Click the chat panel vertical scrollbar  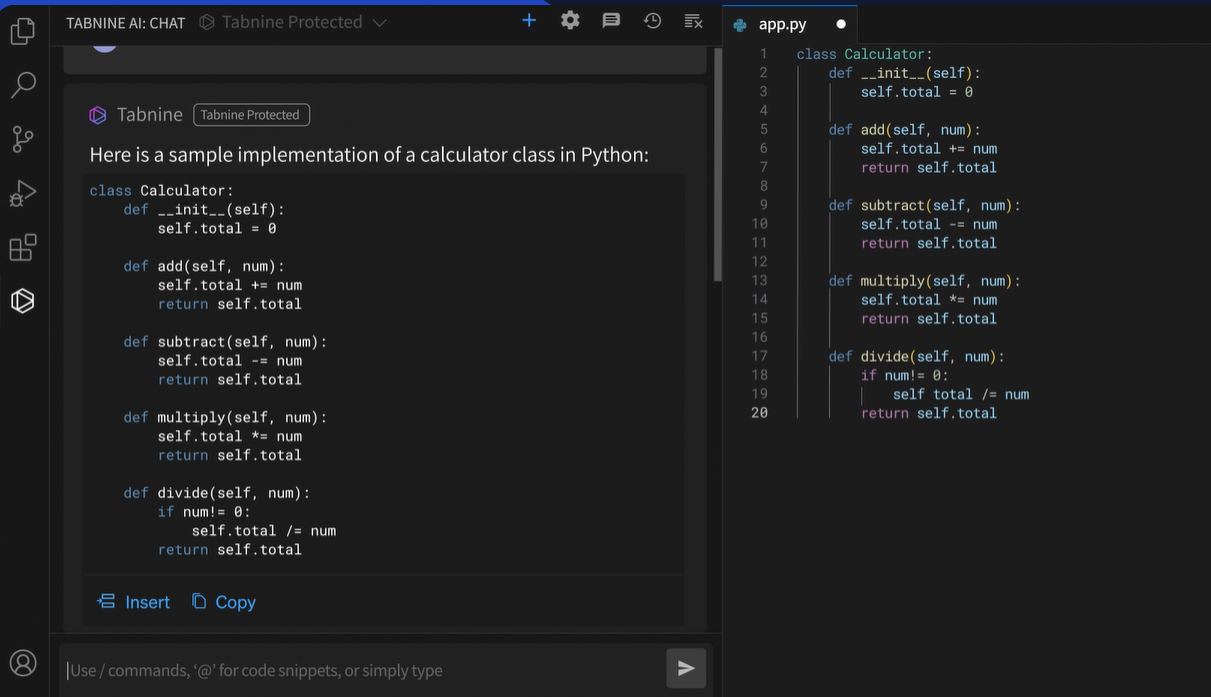pyautogui.click(x=717, y=165)
